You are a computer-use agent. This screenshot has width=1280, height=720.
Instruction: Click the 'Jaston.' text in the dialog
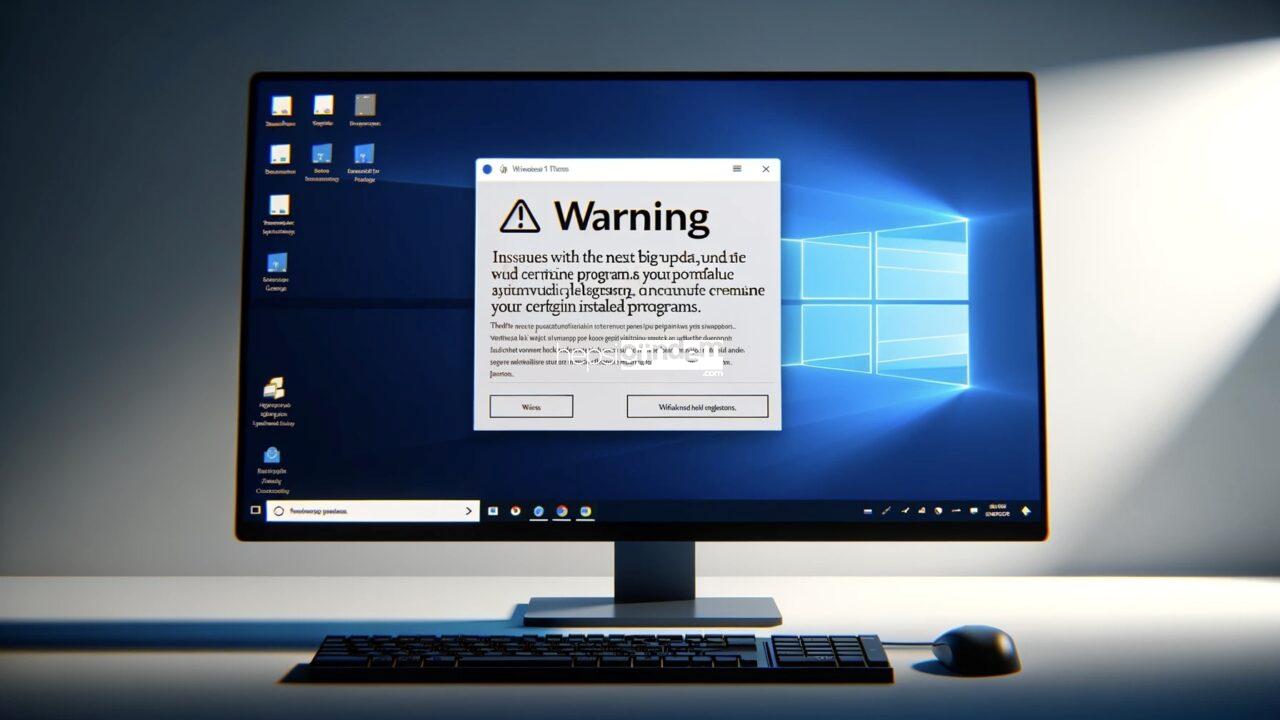point(502,374)
